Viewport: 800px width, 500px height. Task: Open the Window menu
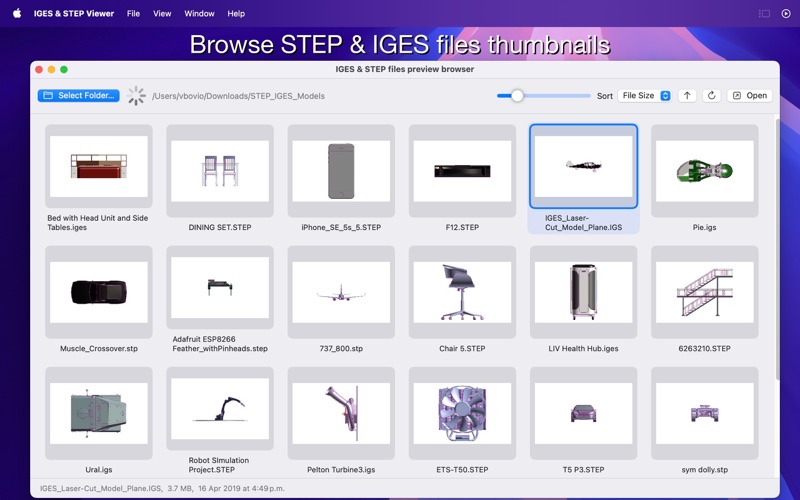(199, 14)
